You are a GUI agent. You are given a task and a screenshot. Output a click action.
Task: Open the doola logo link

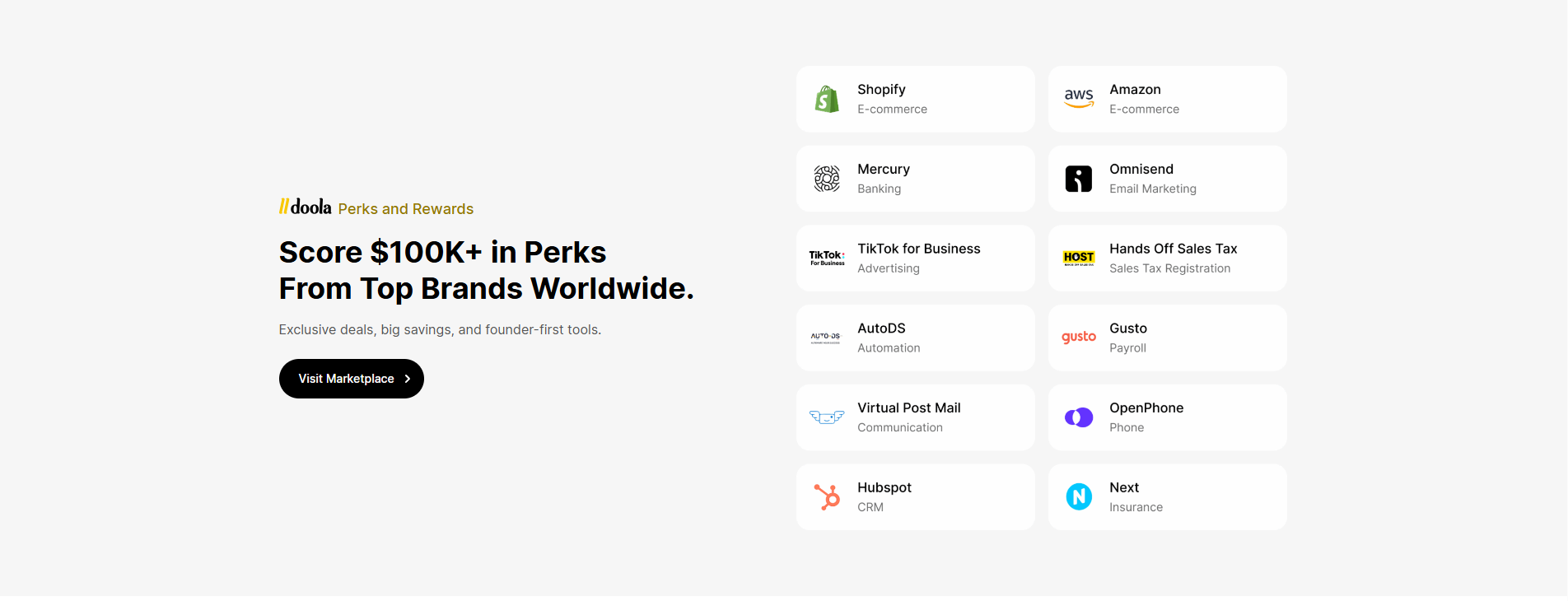click(x=306, y=207)
